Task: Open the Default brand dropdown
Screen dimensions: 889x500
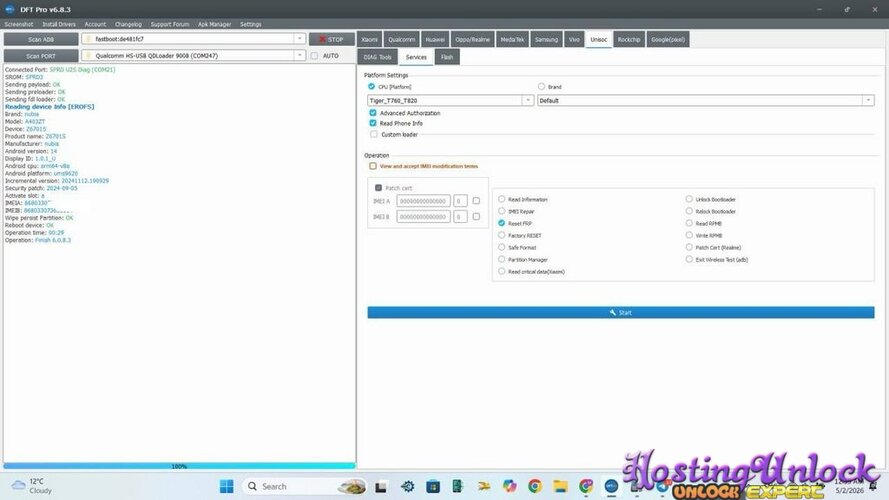Action: 705,100
